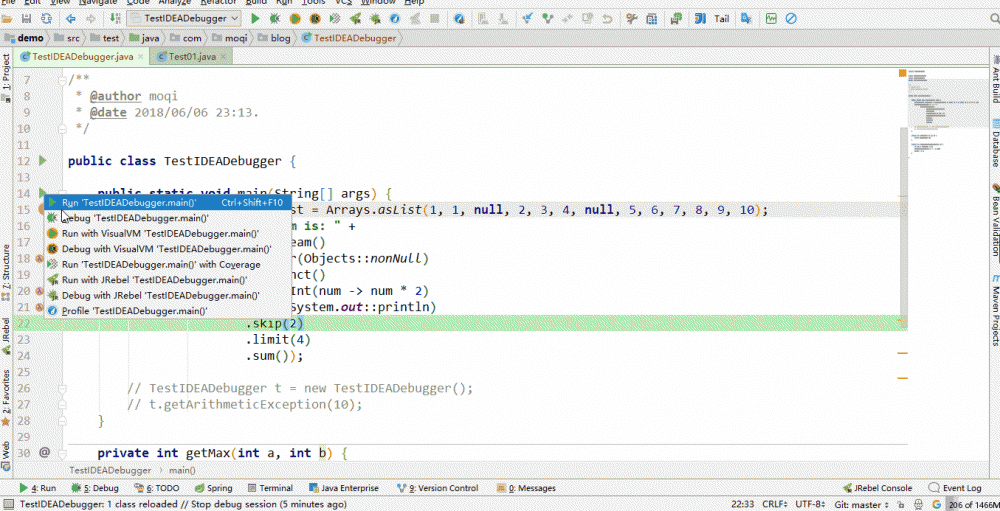The width and height of the screenshot is (1000, 511).
Task: Click the src folder in the breadcrumb bar
Action: (x=73, y=38)
